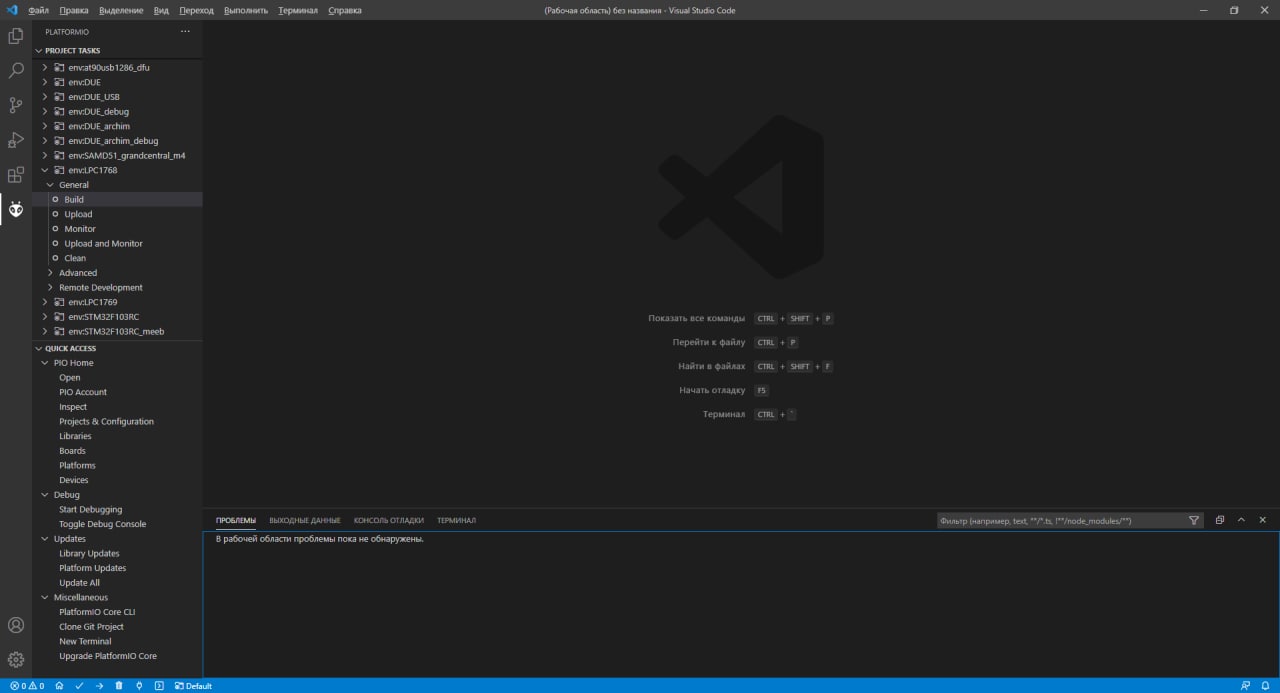Open the Выделение menu
Screen dimensions: 1280x693
point(121,10)
